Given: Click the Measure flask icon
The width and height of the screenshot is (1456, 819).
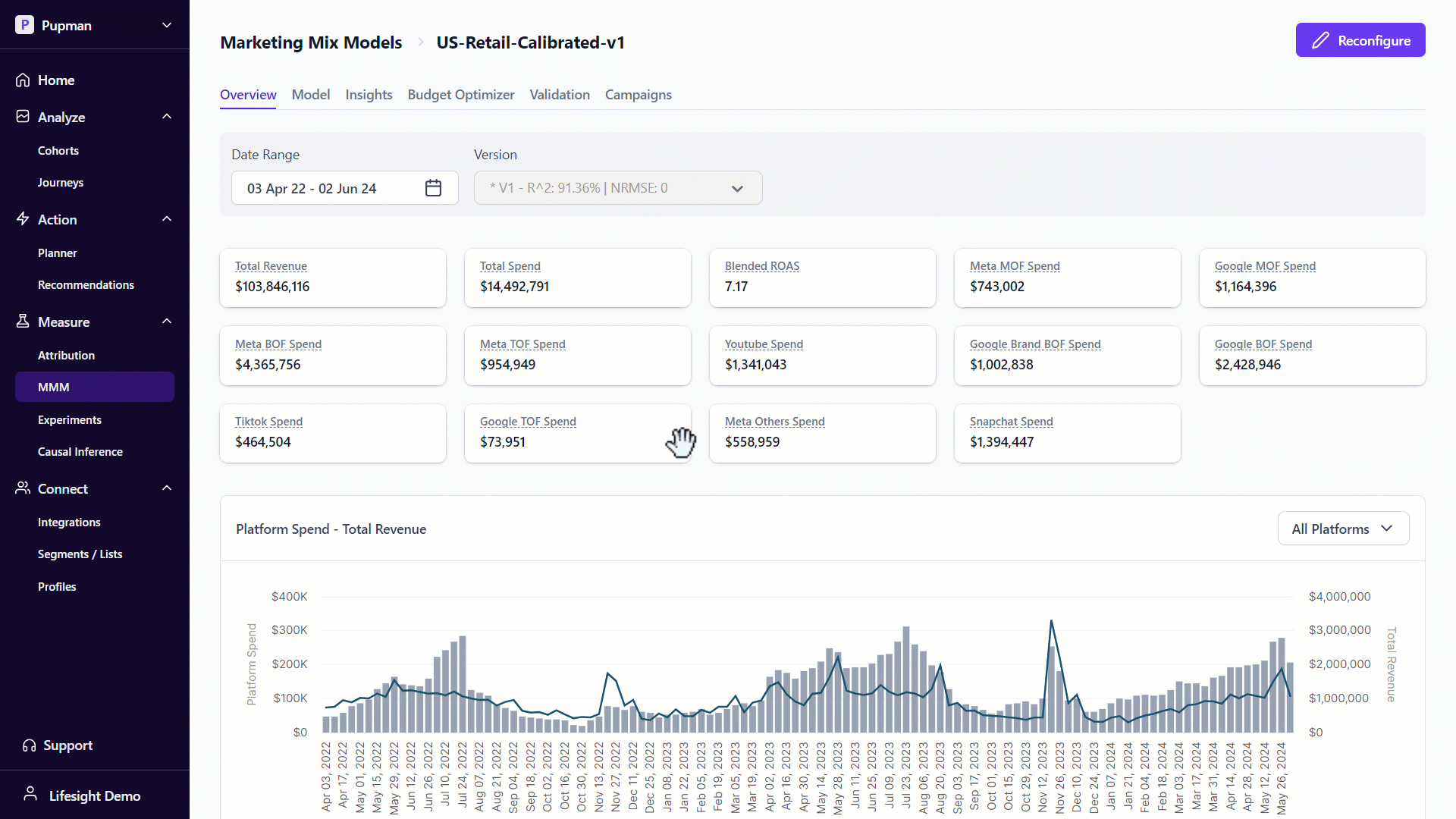Looking at the screenshot, I should pos(23,322).
